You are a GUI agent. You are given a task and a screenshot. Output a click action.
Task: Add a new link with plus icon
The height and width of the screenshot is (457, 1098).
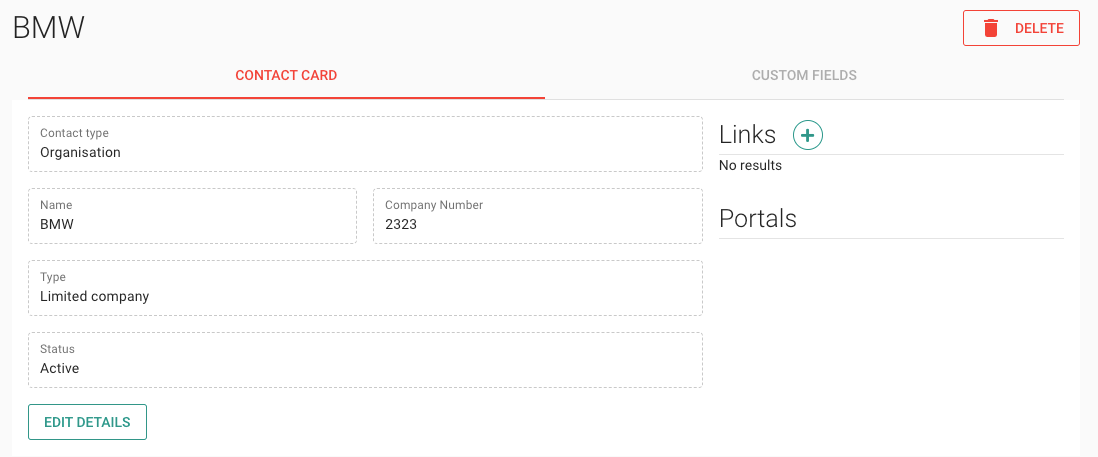pyautogui.click(x=807, y=134)
